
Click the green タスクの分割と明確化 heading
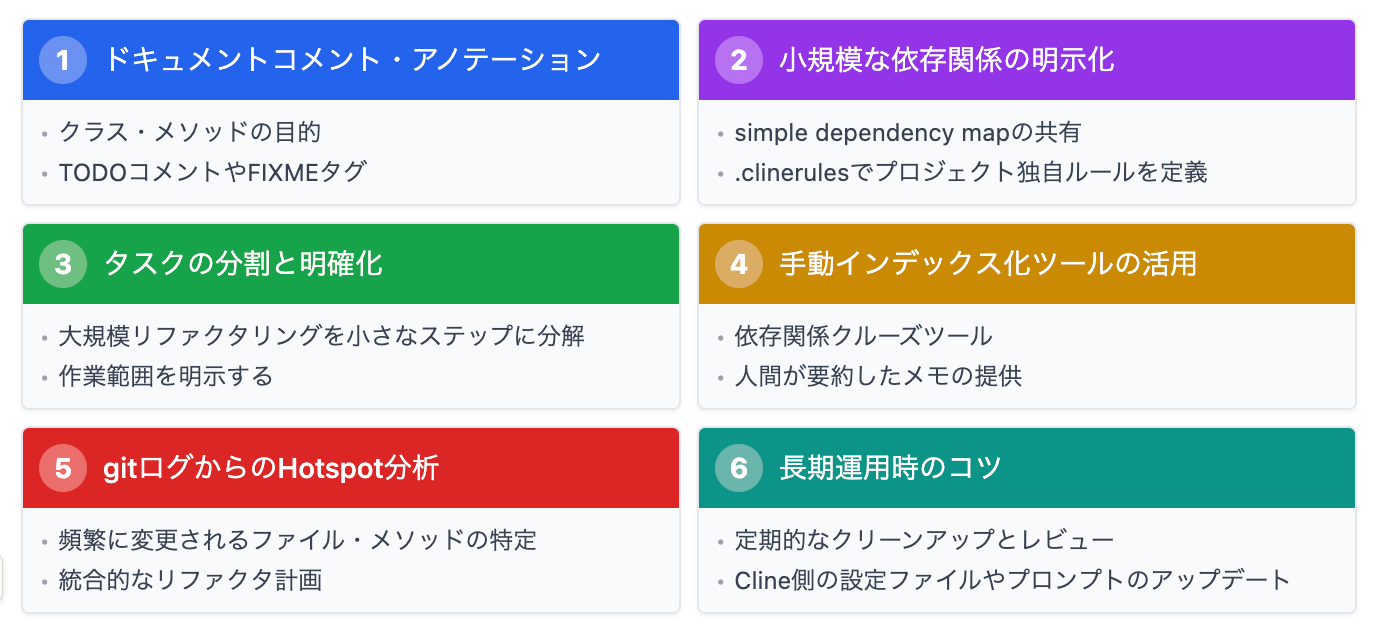click(243, 264)
